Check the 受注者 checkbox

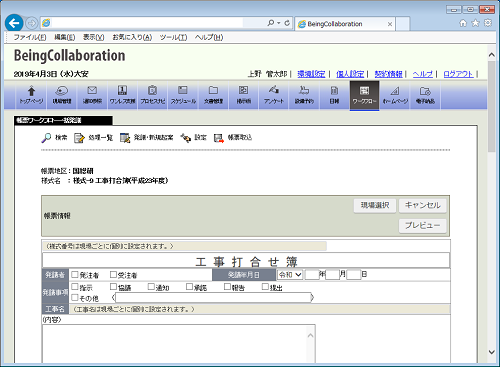tap(113, 274)
